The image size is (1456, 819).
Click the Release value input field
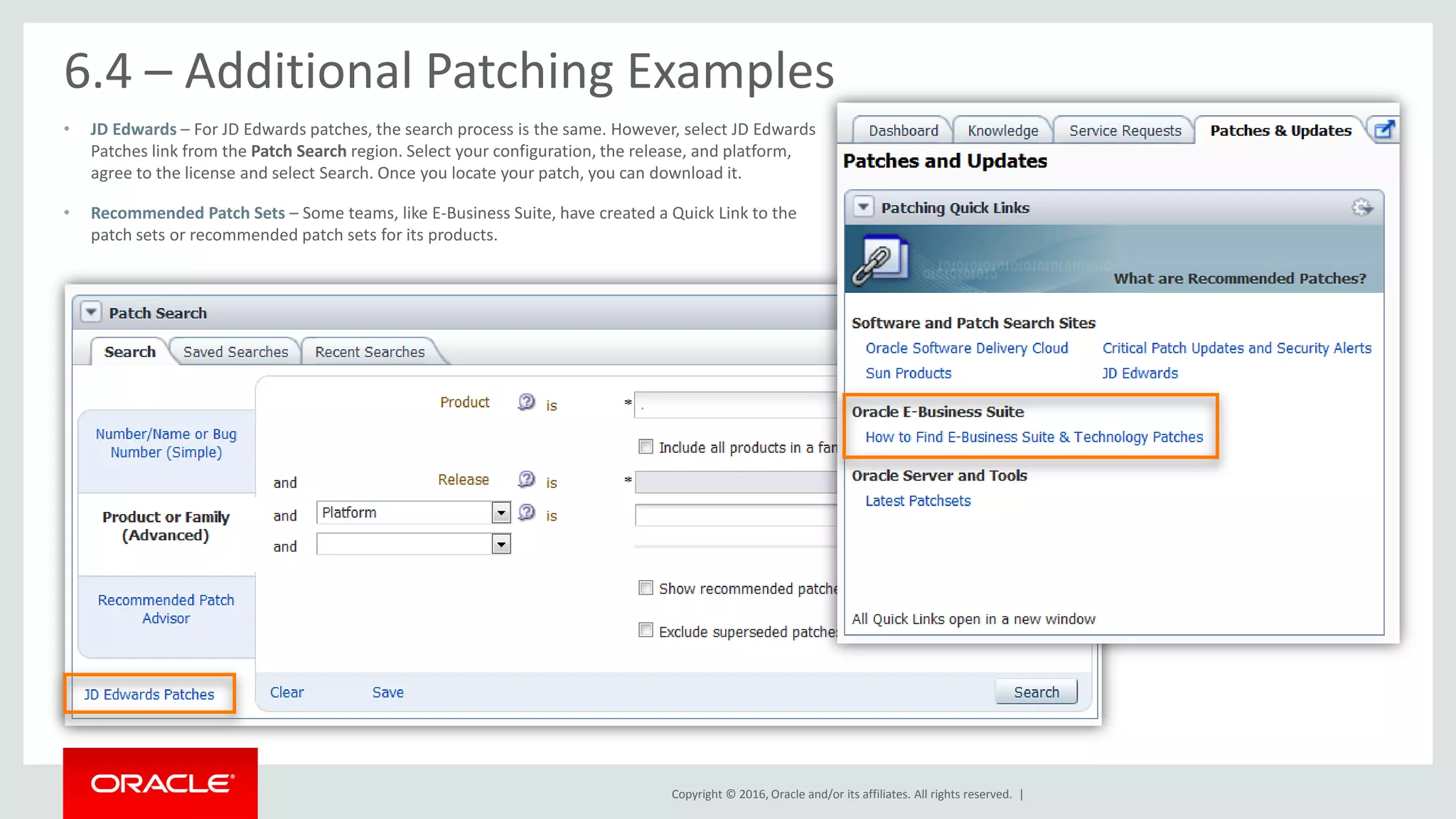tap(736, 482)
